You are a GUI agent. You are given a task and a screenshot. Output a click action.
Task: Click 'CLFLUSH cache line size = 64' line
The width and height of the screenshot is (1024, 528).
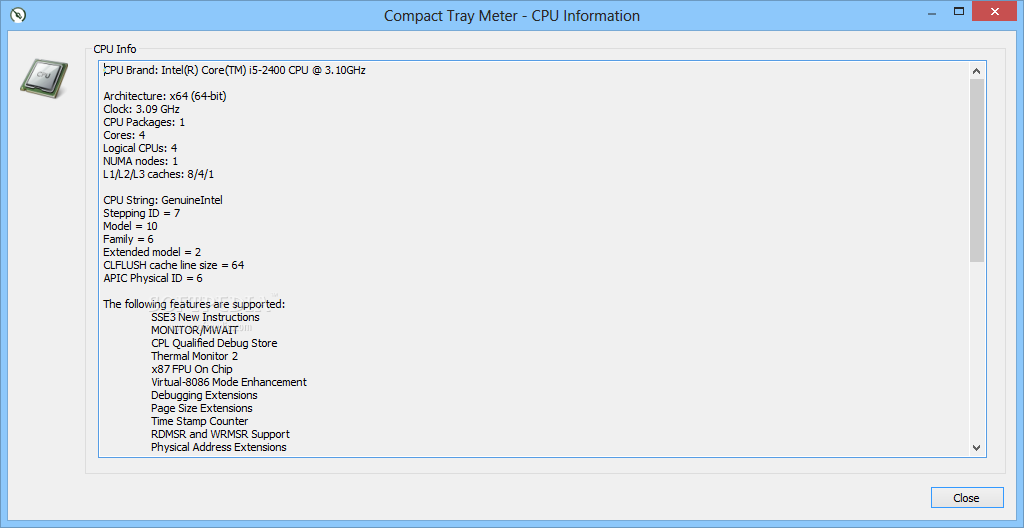click(174, 265)
